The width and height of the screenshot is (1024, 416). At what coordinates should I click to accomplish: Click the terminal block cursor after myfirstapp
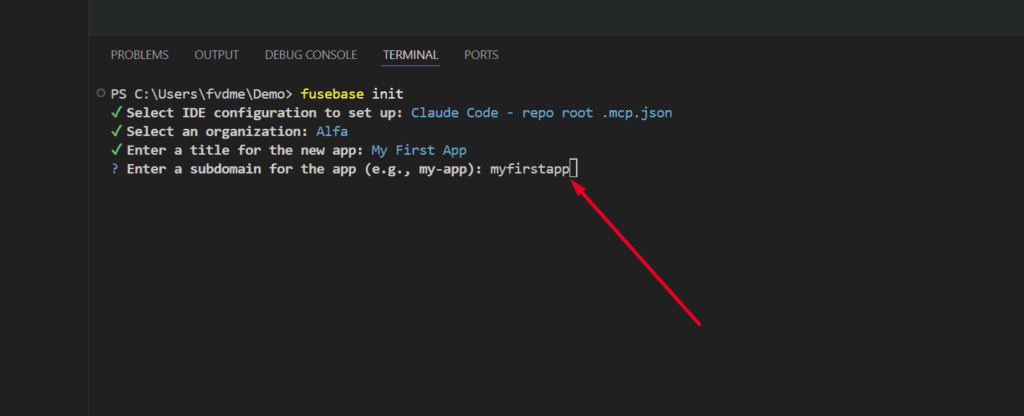pyautogui.click(x=573, y=169)
